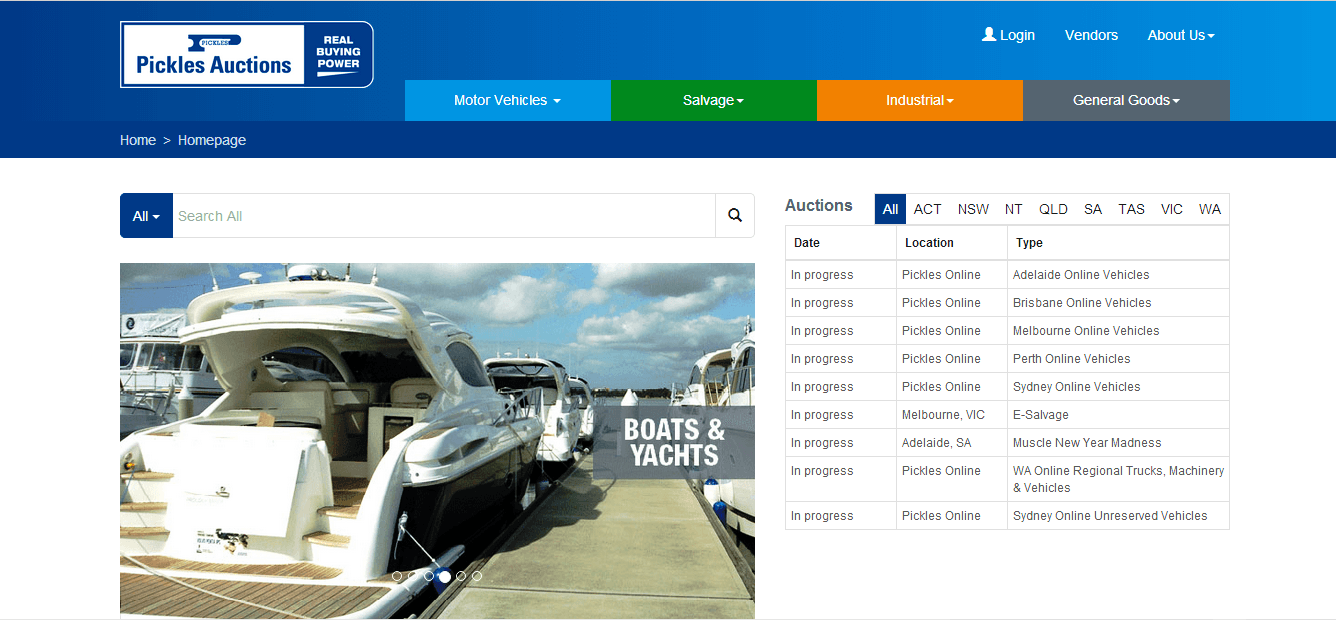
Task: Click the Auctions panel heading
Action: coord(819,206)
